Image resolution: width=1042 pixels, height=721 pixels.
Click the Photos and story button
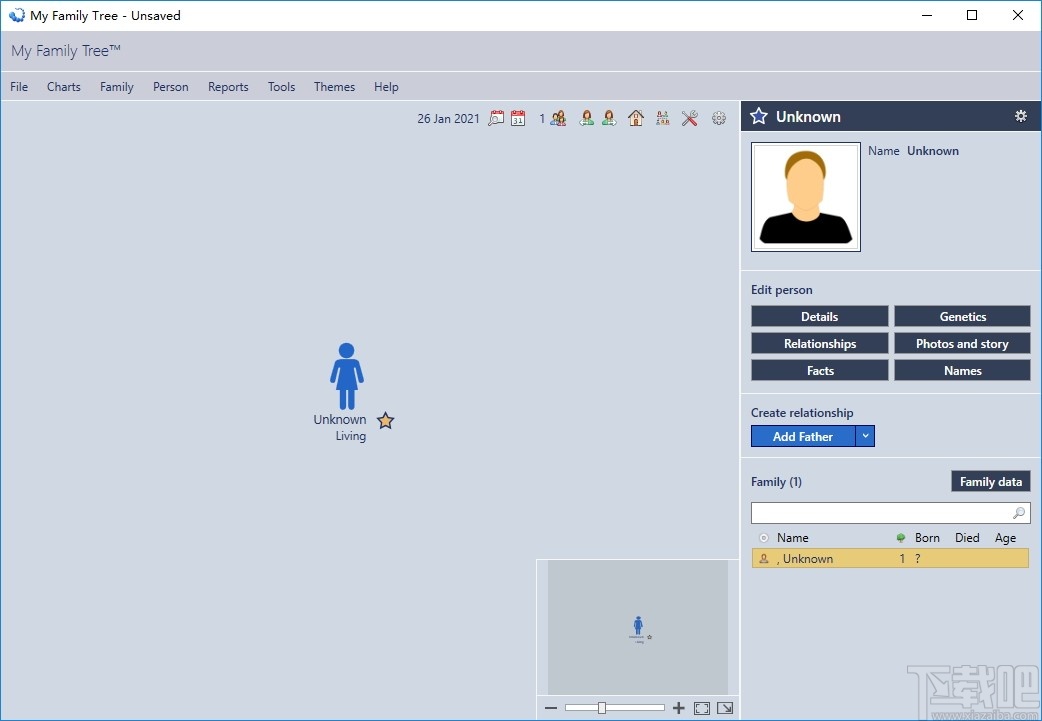tap(962, 344)
